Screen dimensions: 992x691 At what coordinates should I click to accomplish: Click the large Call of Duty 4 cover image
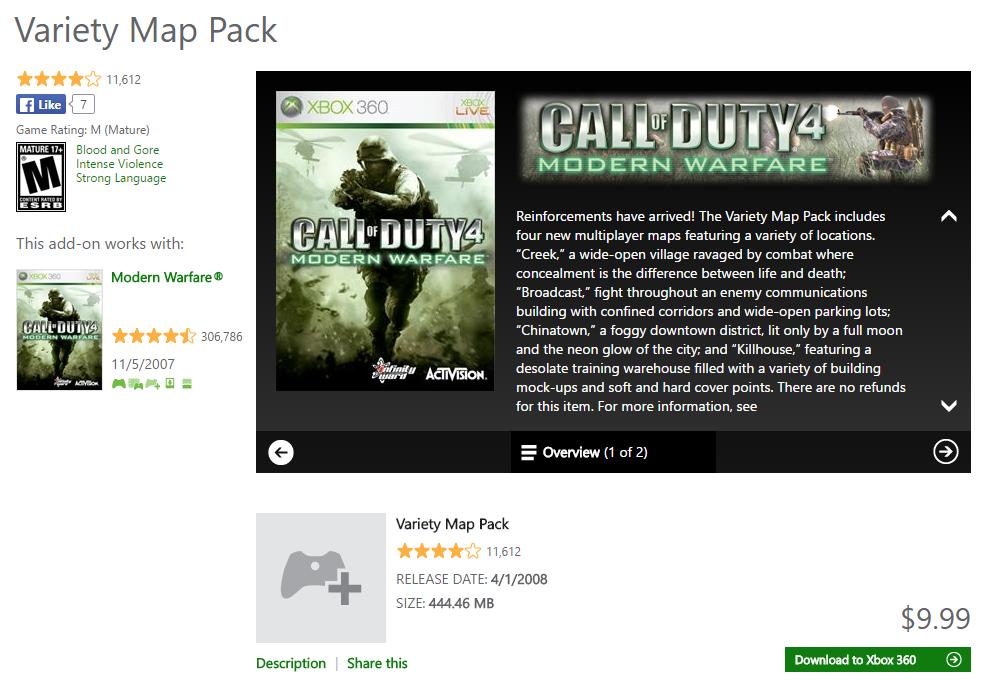385,240
